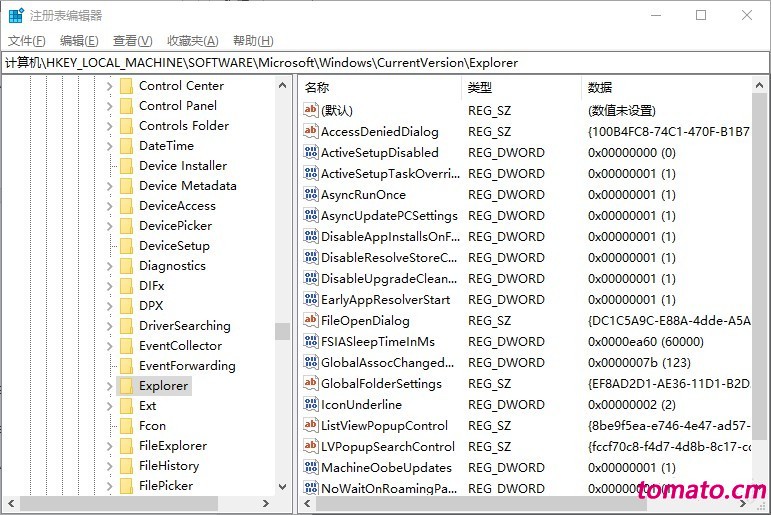This screenshot has width=771, height=515.
Task: Click values pane scroll up arrow
Action: (760, 86)
